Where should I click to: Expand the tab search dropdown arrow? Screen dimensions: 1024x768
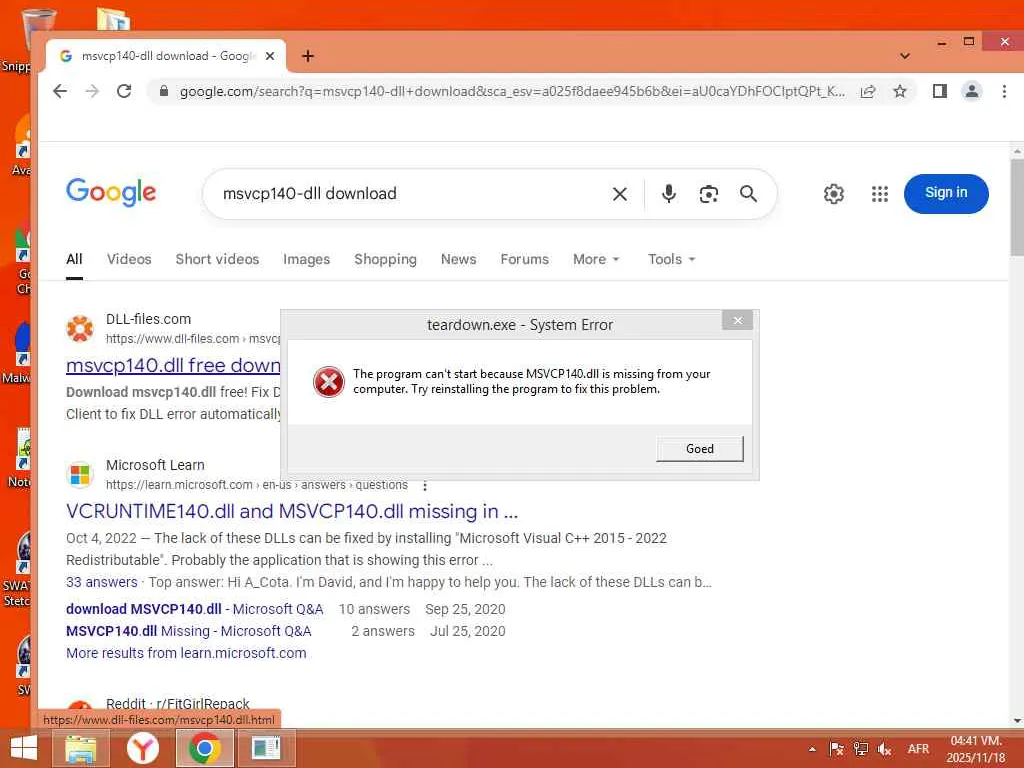click(x=904, y=56)
